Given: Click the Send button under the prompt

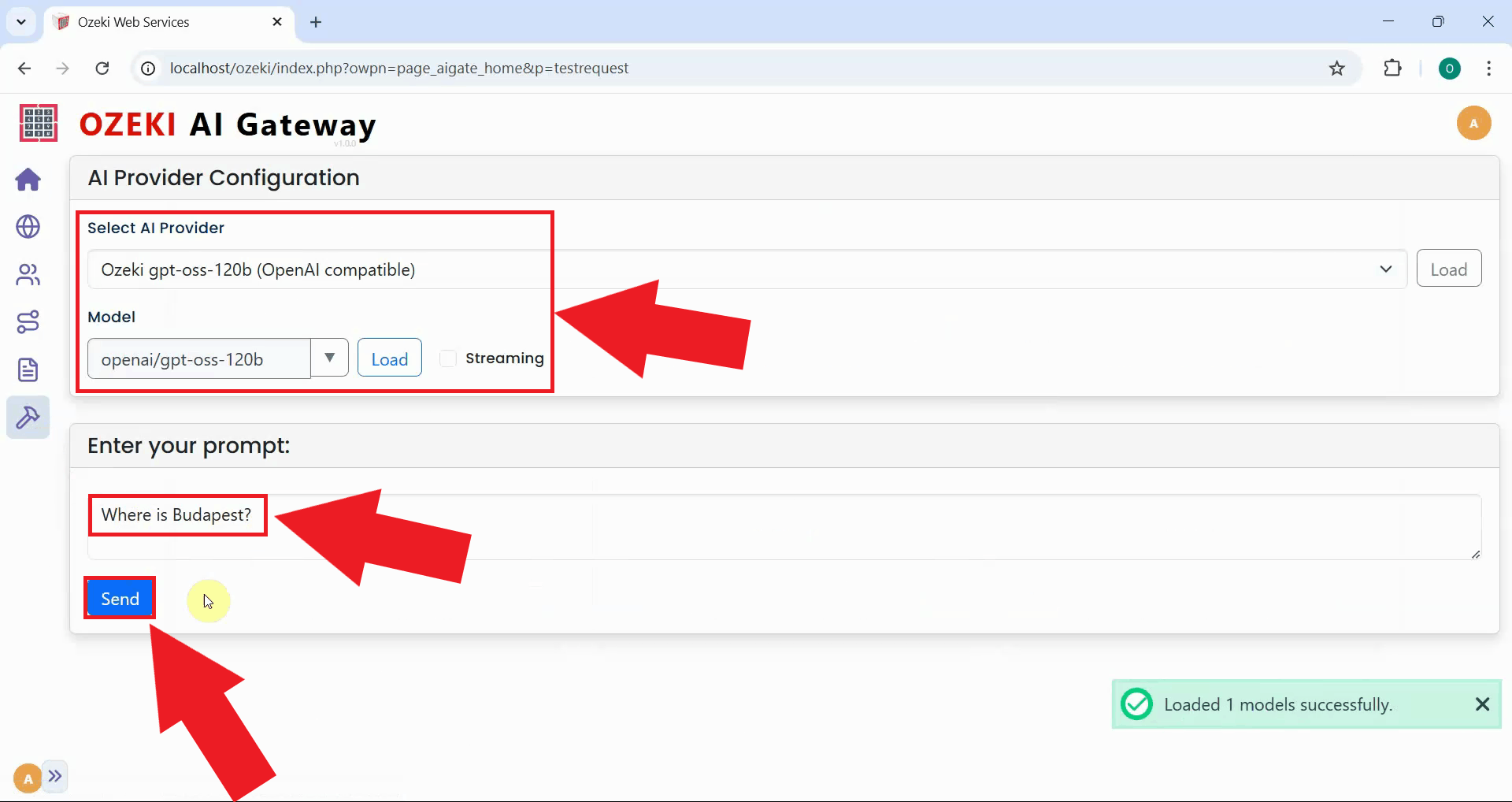Looking at the screenshot, I should click(x=119, y=598).
